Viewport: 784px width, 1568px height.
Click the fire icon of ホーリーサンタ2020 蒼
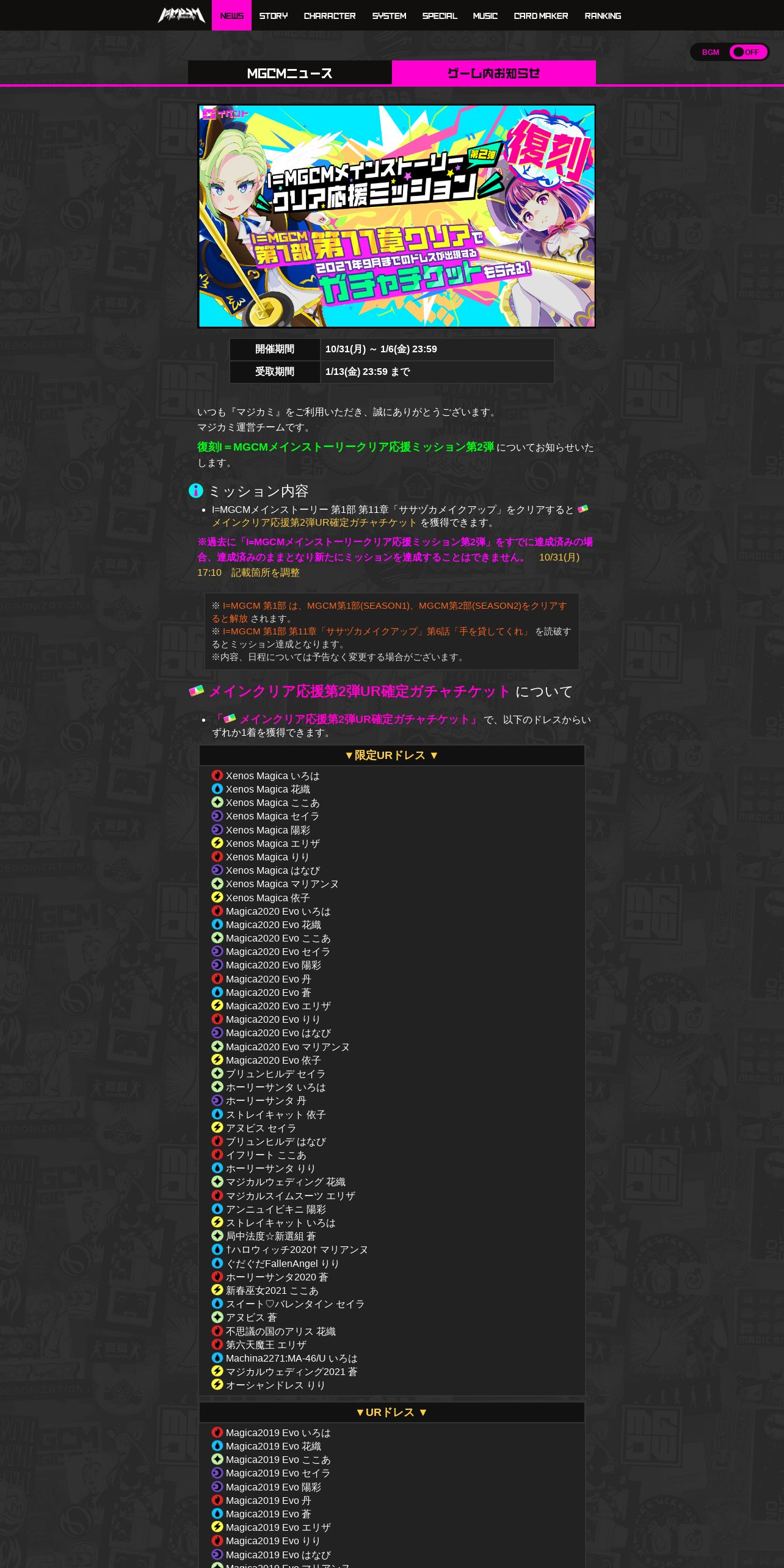pos(217,1276)
